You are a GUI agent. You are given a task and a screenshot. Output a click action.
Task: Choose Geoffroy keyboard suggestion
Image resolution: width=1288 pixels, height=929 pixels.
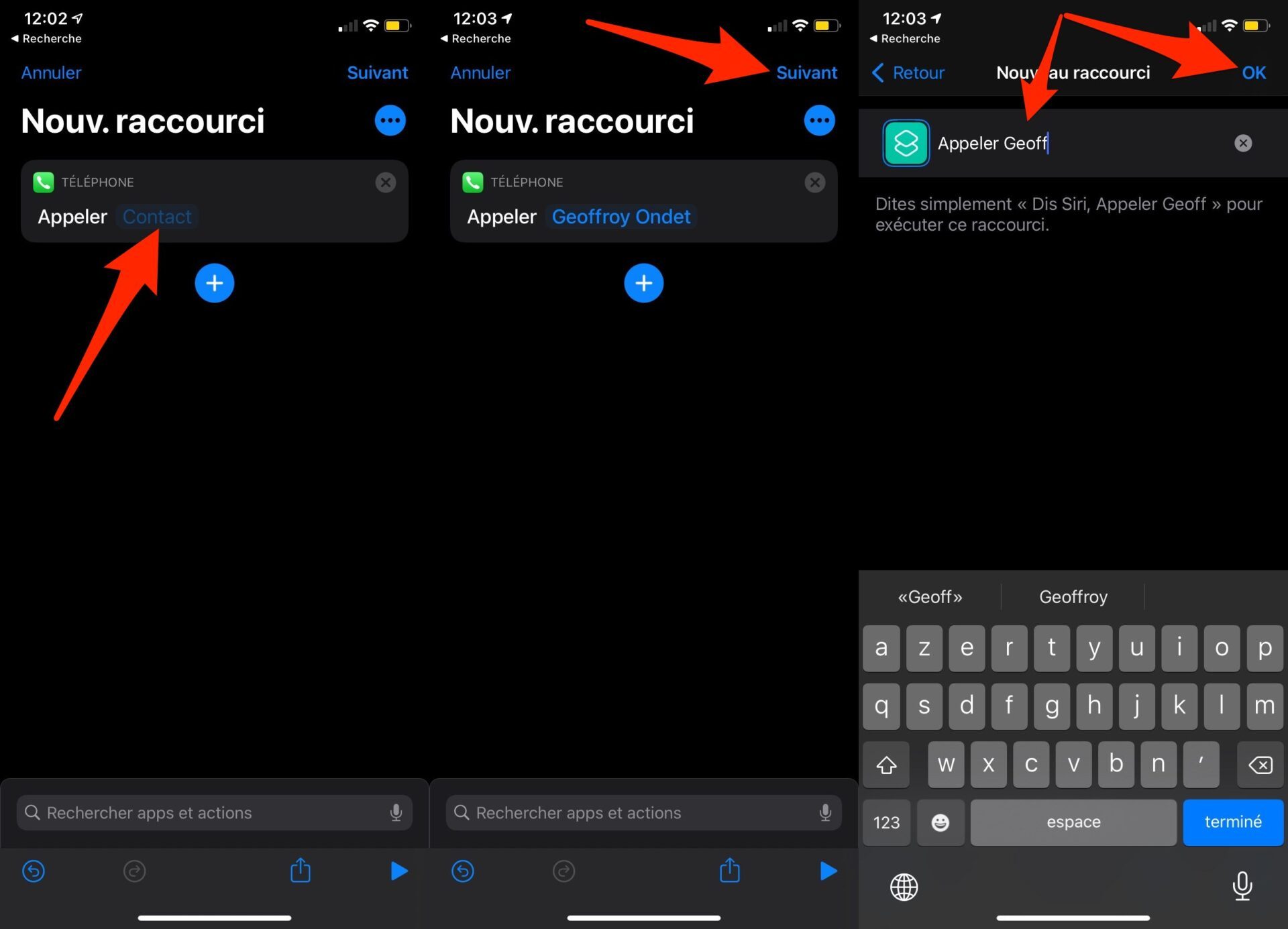pos(1073,596)
